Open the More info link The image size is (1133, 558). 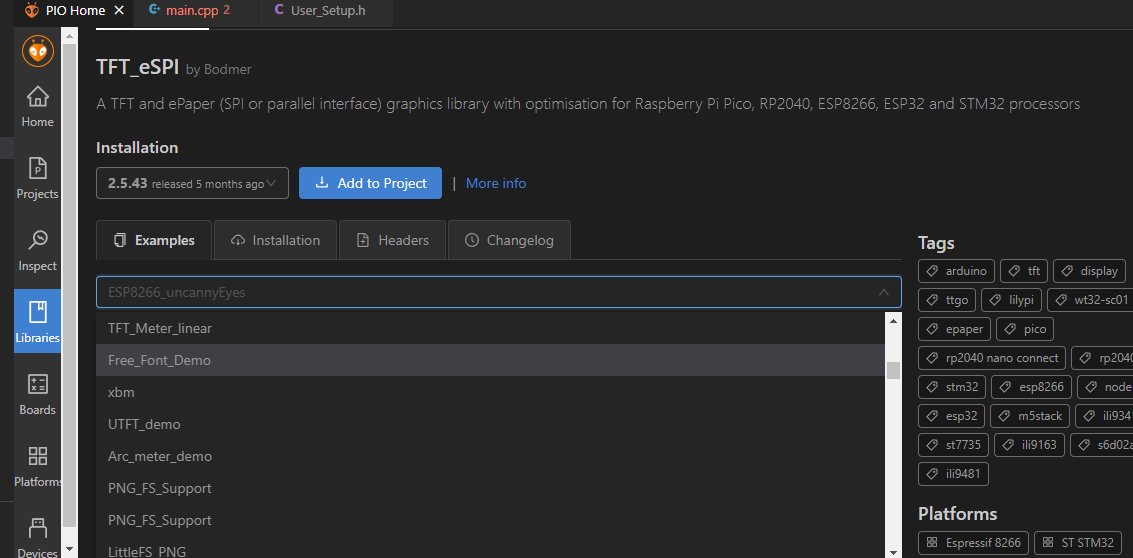point(496,184)
